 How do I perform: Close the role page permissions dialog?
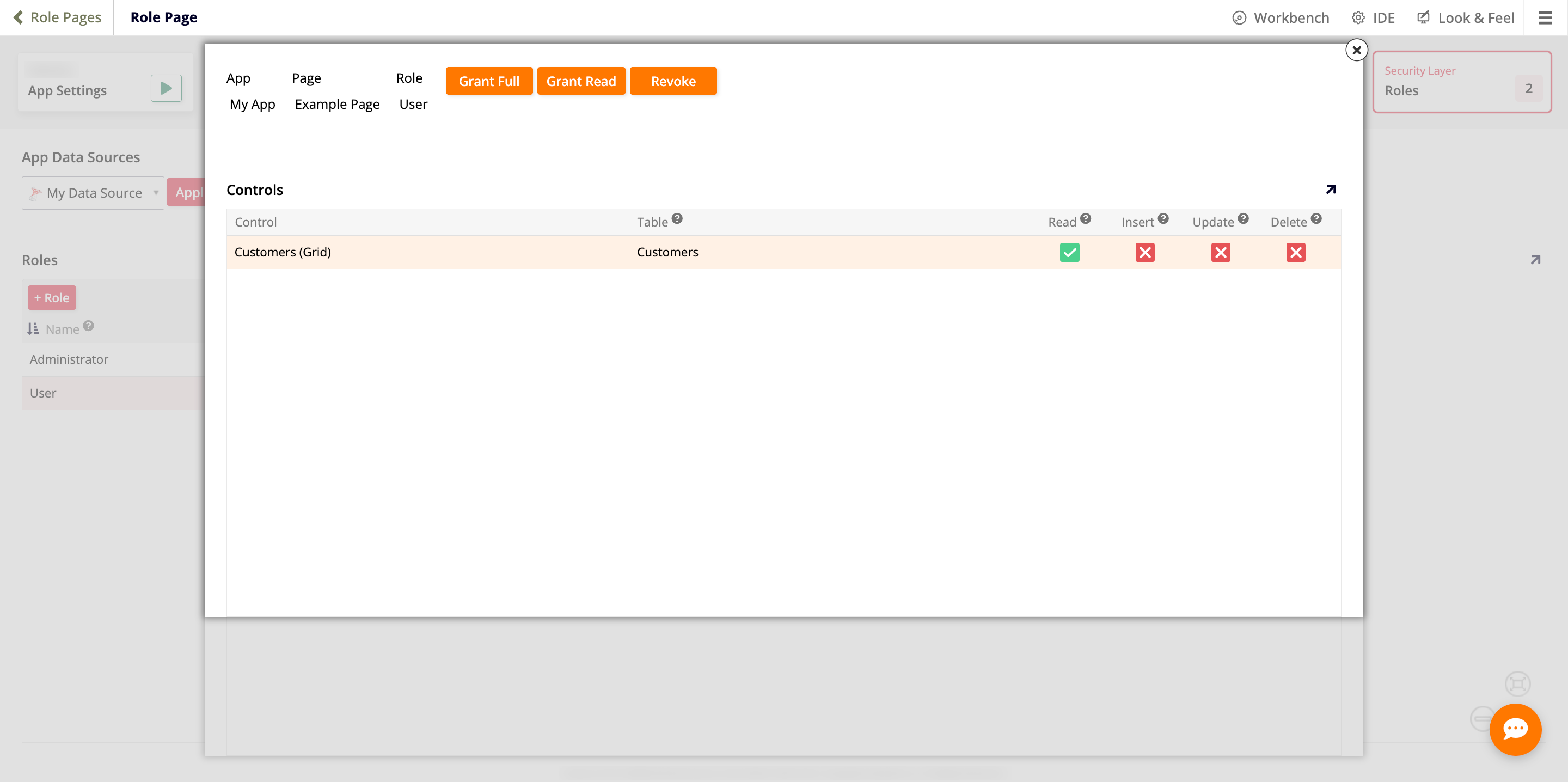click(1356, 50)
